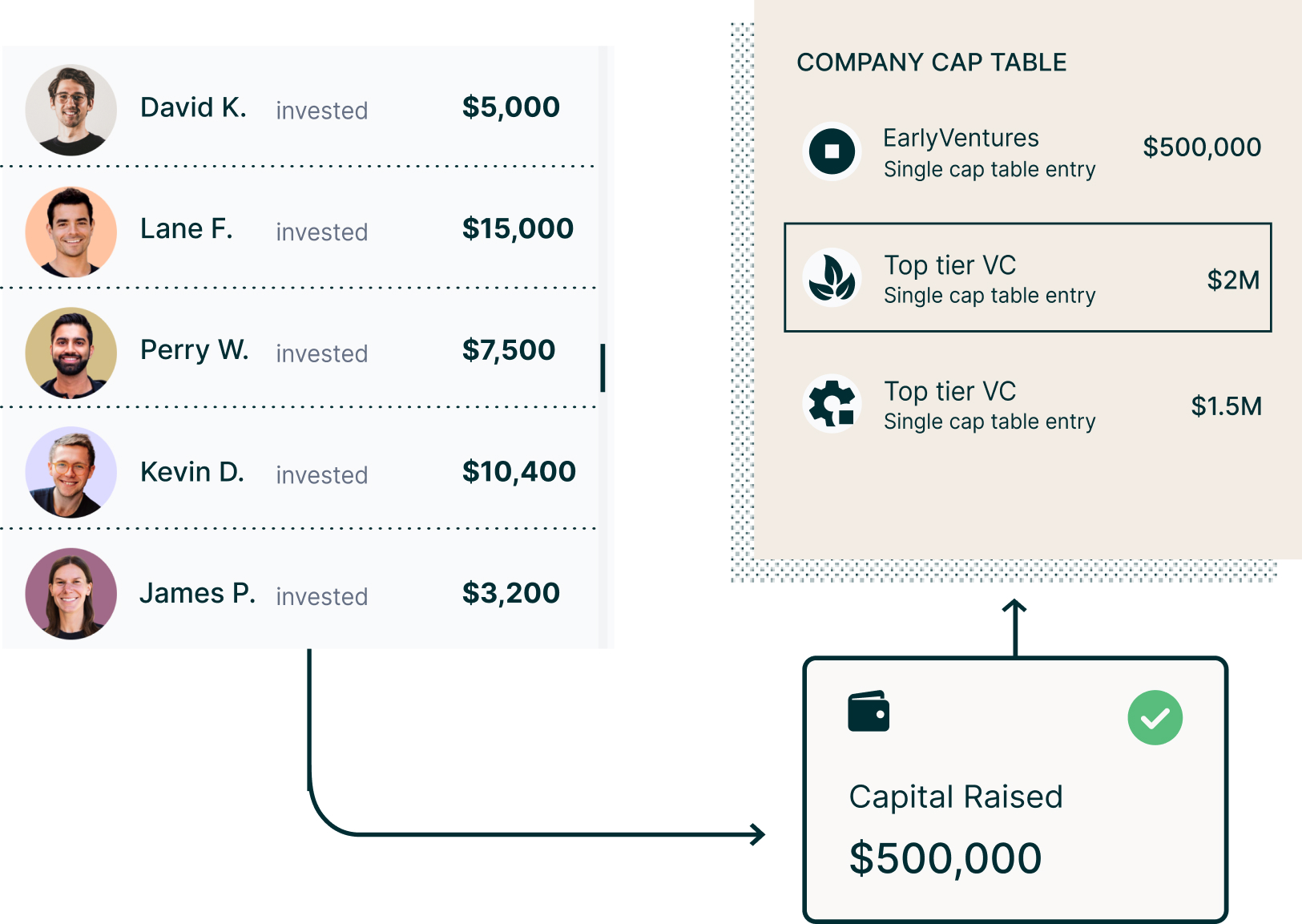Click the upward arrow above Capital Raised
The image size is (1302, 924).
1015,627
